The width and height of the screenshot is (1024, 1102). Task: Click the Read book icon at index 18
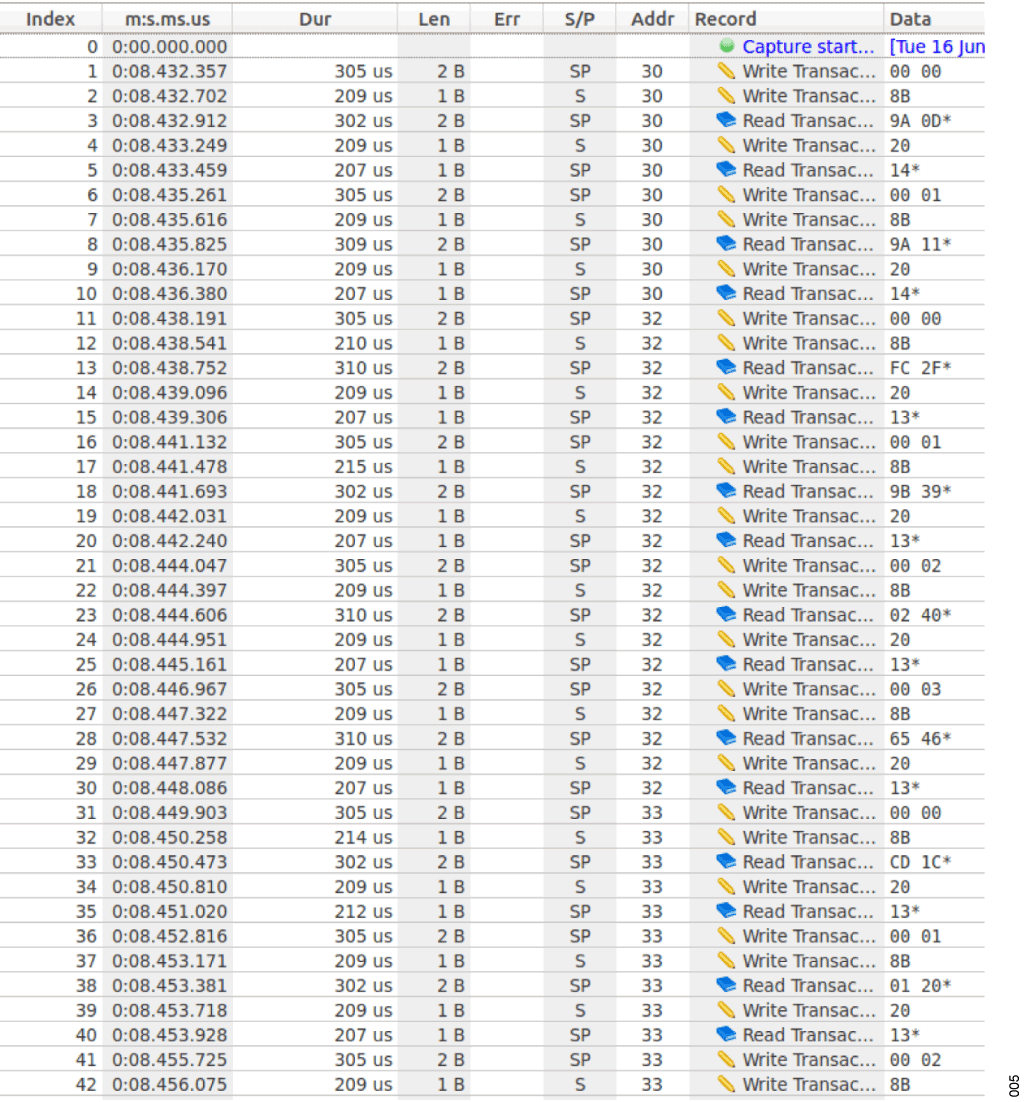(x=727, y=492)
